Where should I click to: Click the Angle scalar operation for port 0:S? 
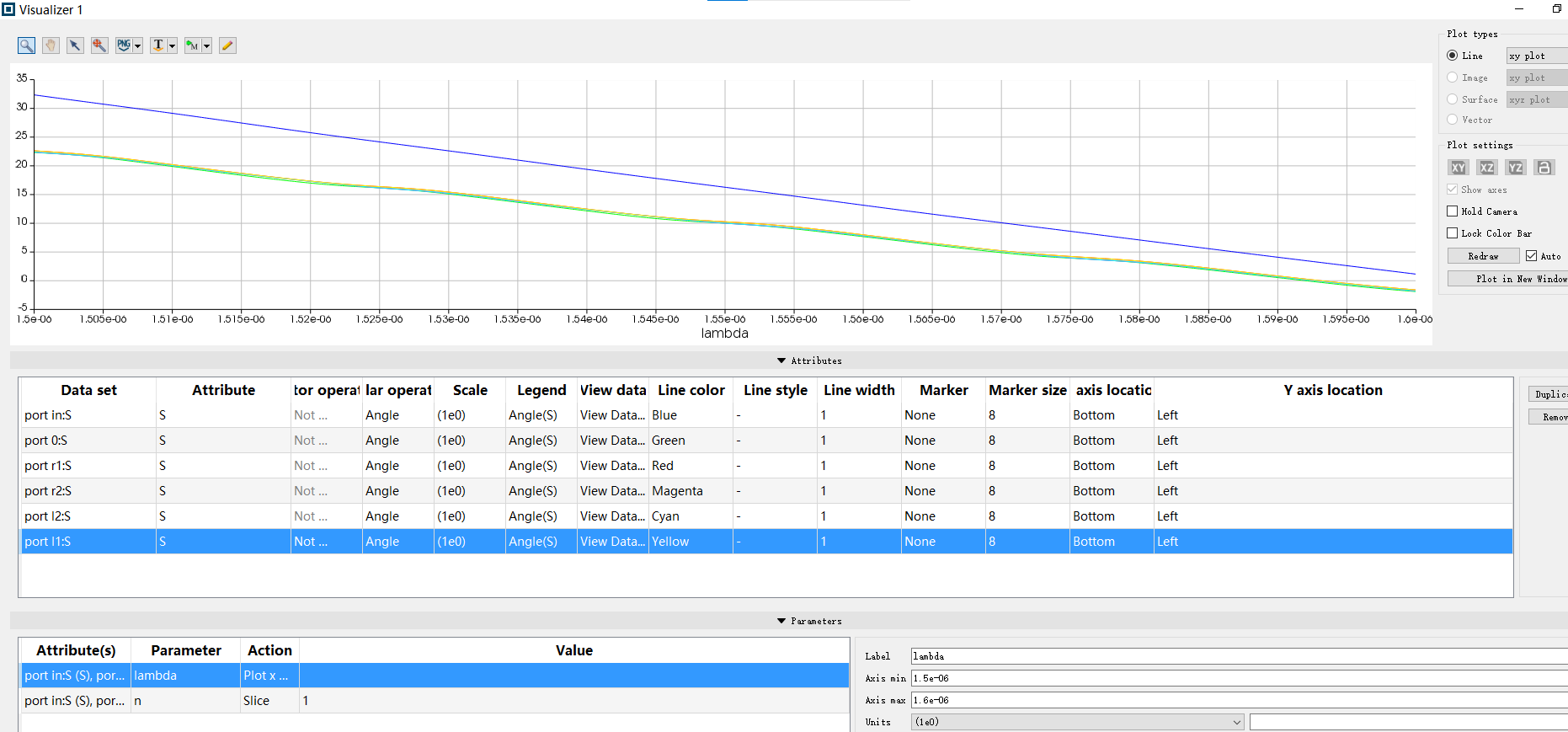(398, 441)
